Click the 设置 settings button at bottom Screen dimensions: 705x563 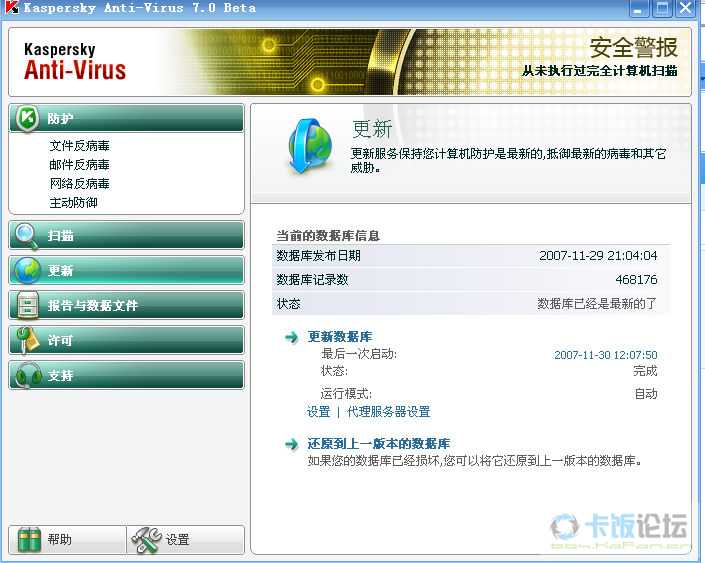[186, 540]
